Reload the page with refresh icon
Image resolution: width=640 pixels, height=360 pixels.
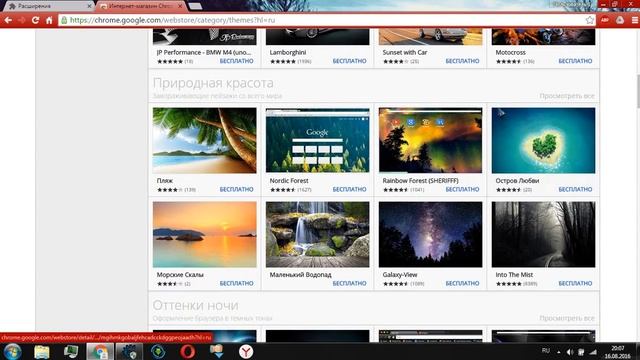pos(36,20)
